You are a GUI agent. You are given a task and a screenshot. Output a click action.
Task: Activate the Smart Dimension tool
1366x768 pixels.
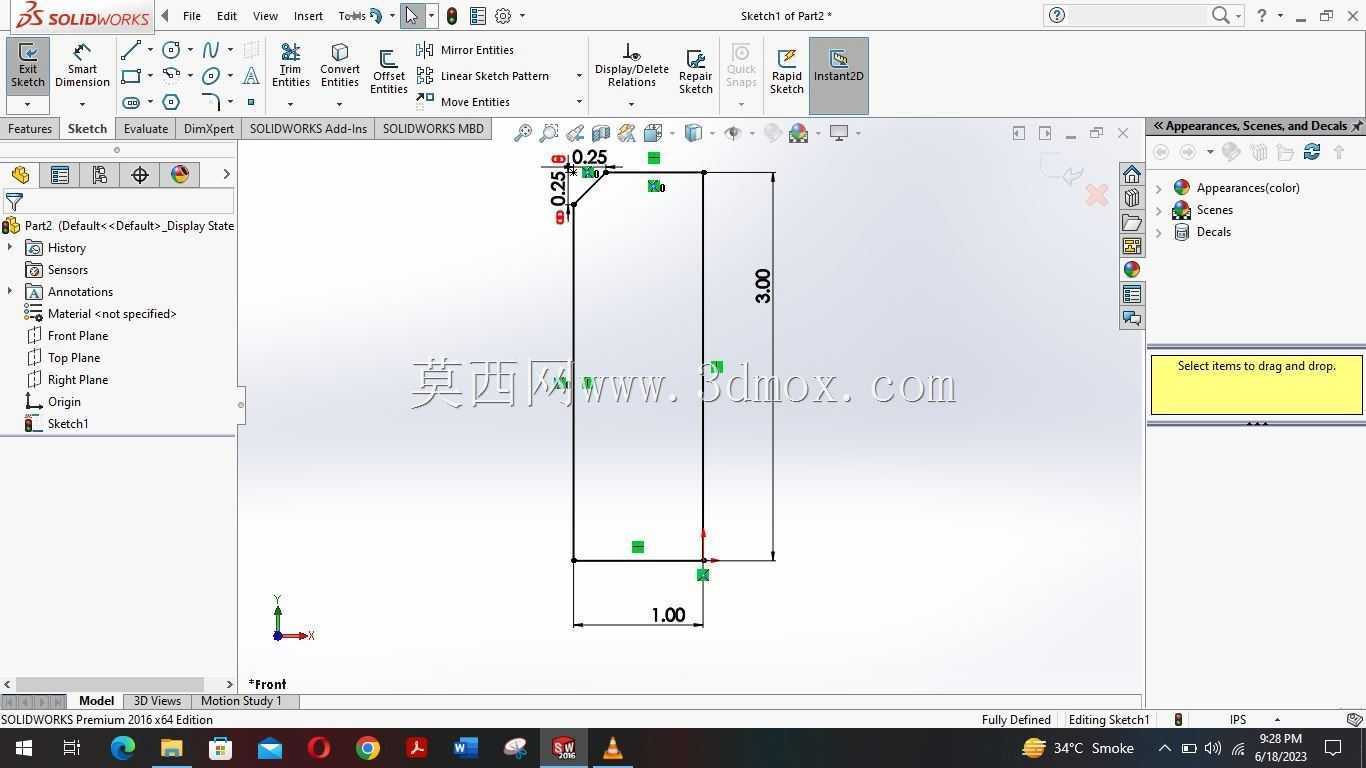[82, 66]
